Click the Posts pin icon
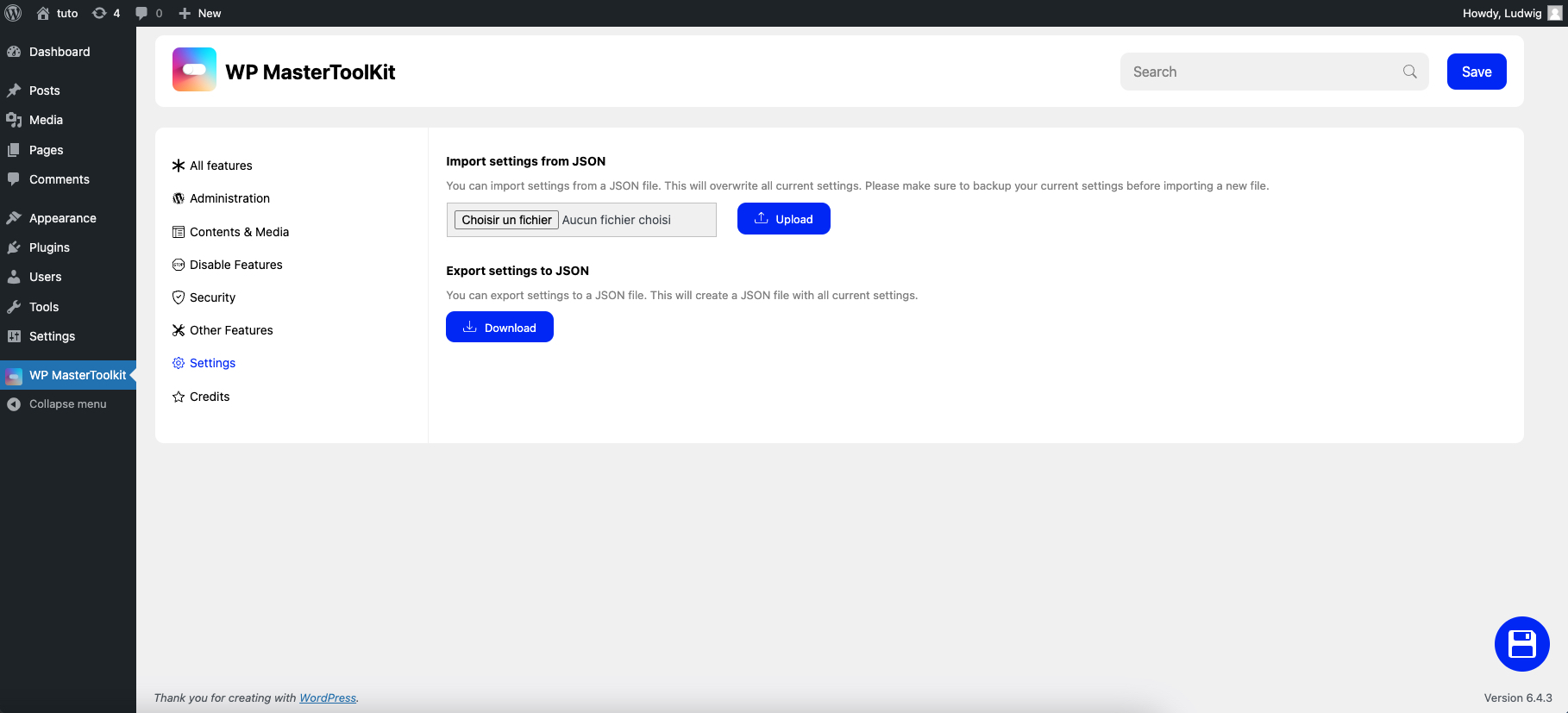 pos(14,91)
